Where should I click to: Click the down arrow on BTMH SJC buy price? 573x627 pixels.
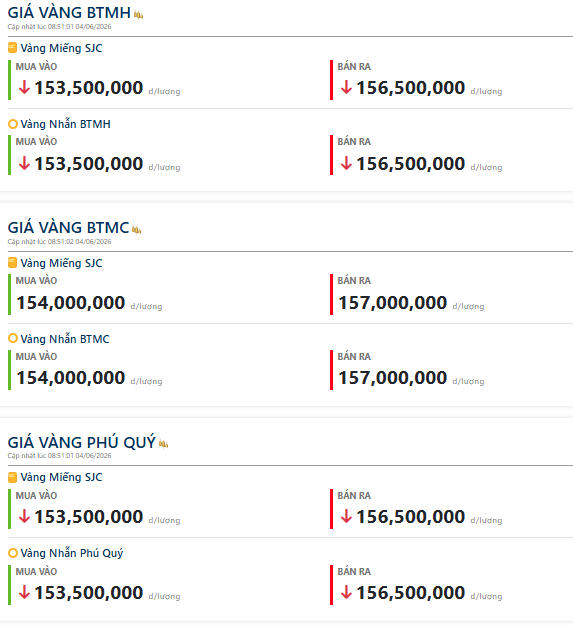[24, 87]
